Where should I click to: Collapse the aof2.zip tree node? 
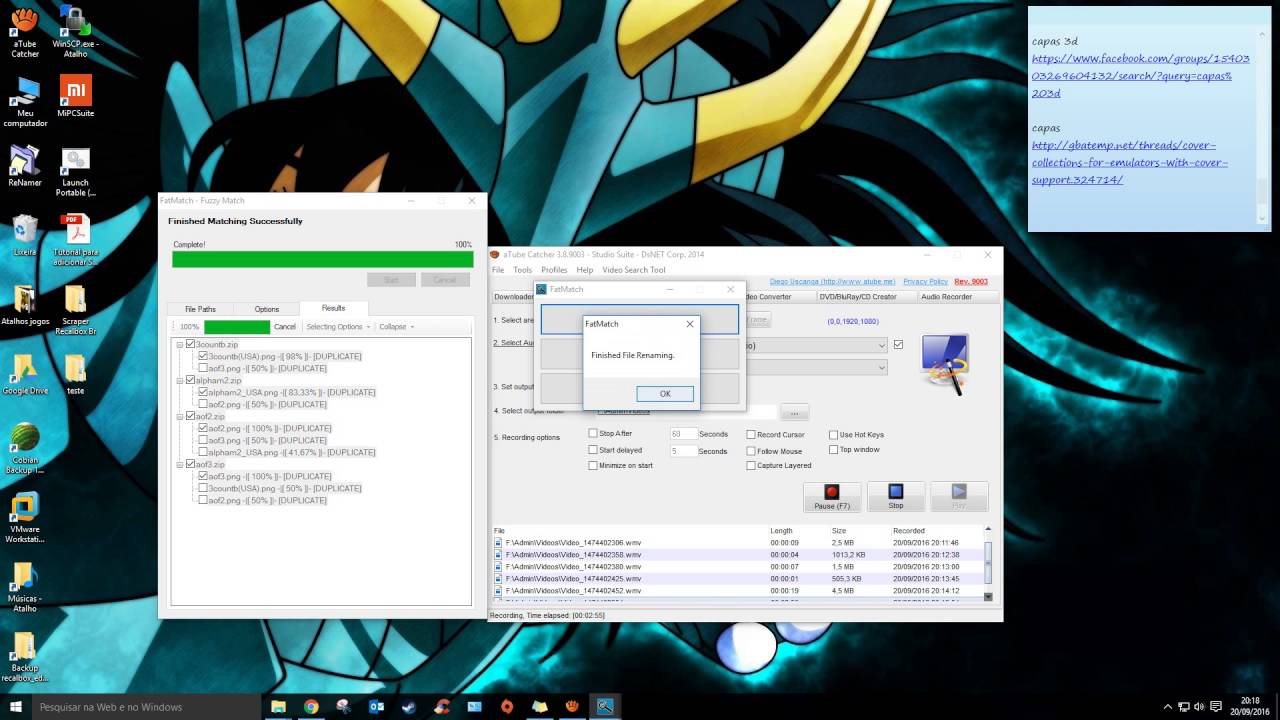pyautogui.click(x=180, y=416)
